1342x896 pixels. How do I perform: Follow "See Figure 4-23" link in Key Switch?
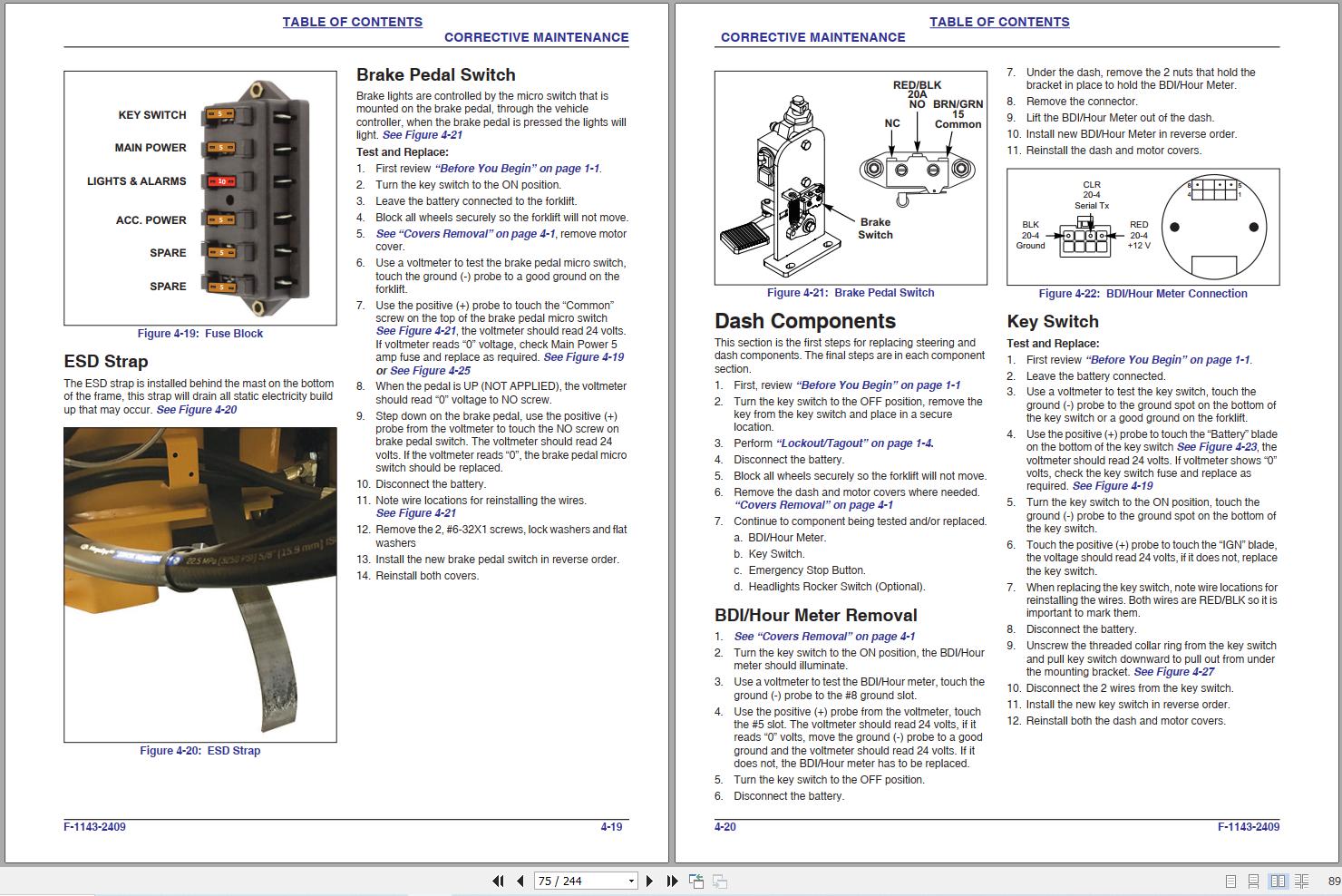(1217, 447)
